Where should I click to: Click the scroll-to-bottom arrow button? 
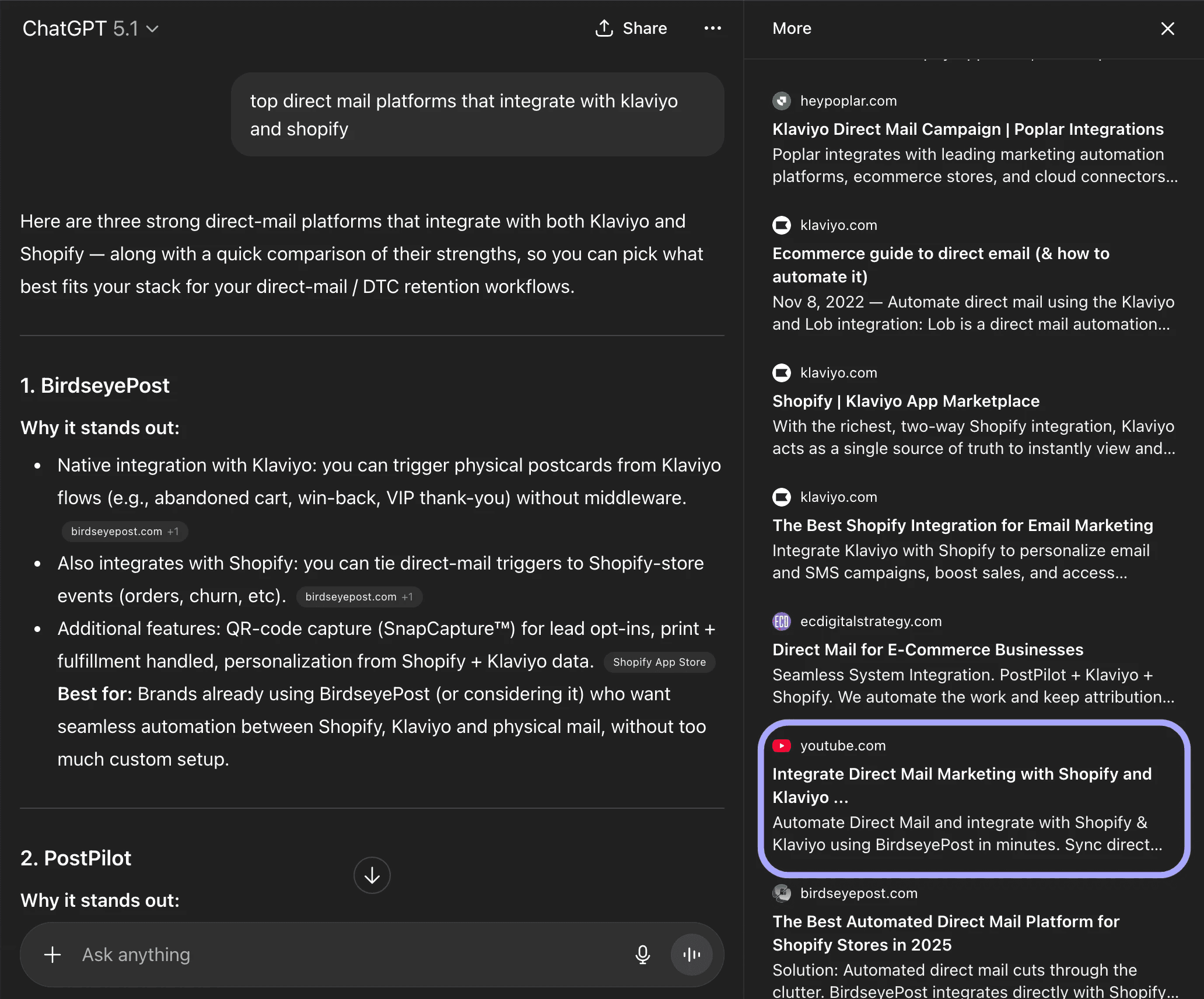pyautogui.click(x=372, y=875)
